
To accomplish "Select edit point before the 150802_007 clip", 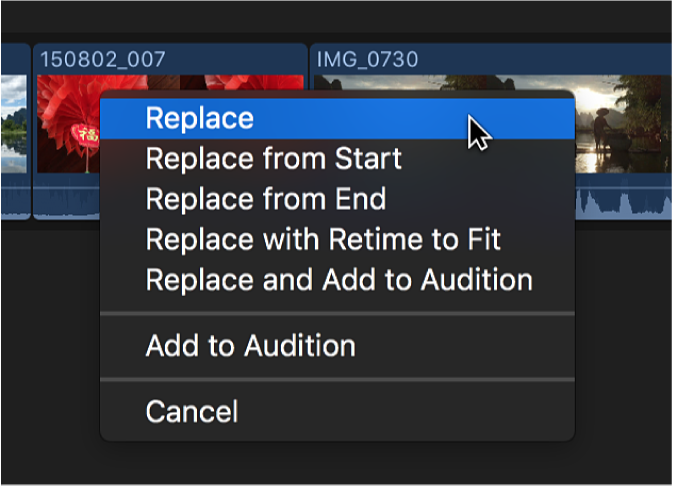I will click(32, 130).
